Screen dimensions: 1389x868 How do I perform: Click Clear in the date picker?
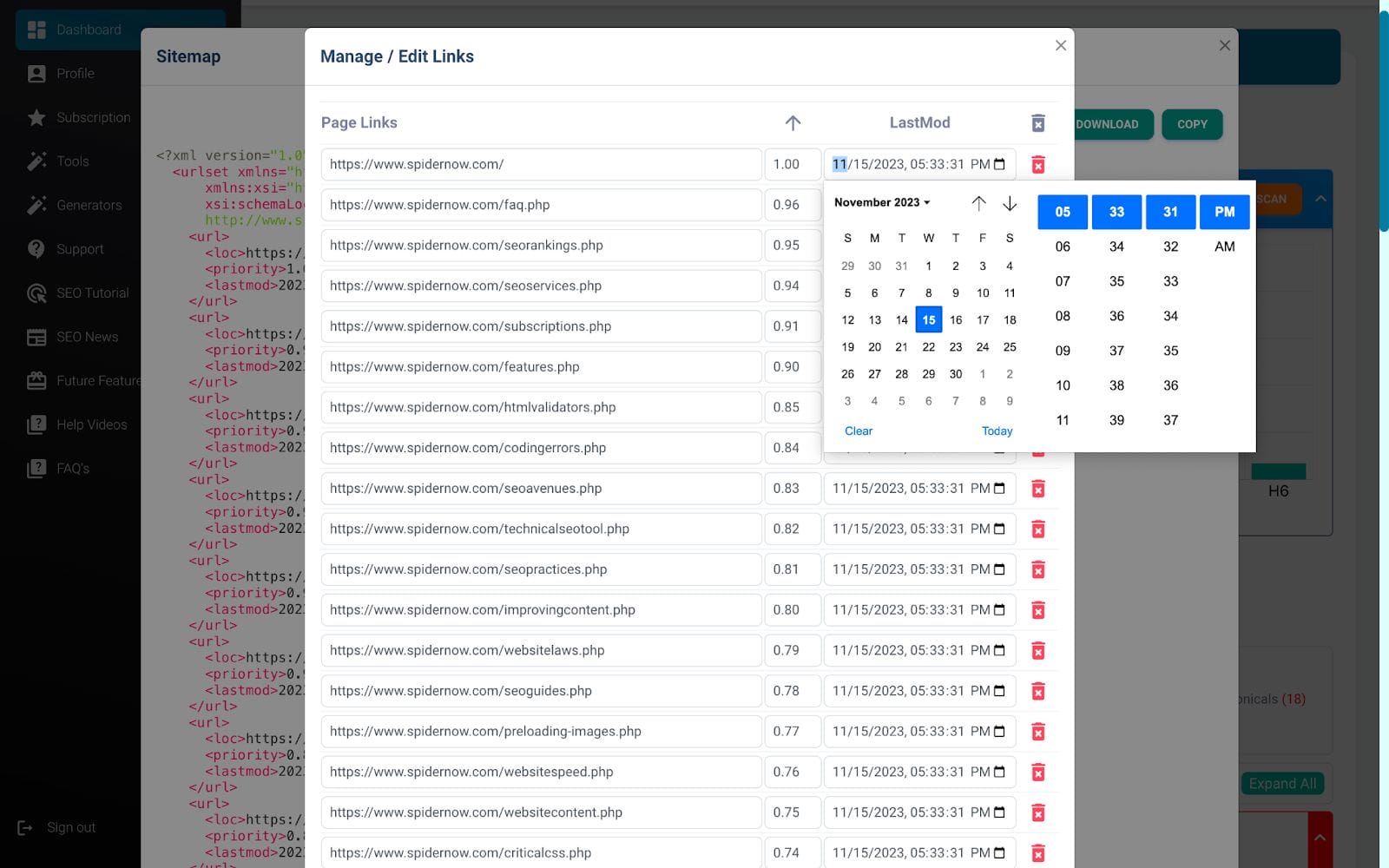pos(859,431)
